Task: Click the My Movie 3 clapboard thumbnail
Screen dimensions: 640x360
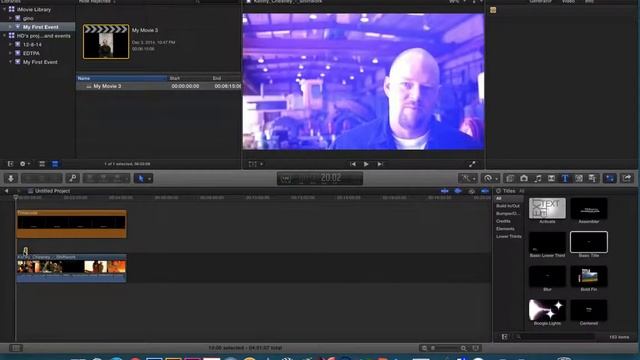Action: pyautogui.click(x=106, y=42)
